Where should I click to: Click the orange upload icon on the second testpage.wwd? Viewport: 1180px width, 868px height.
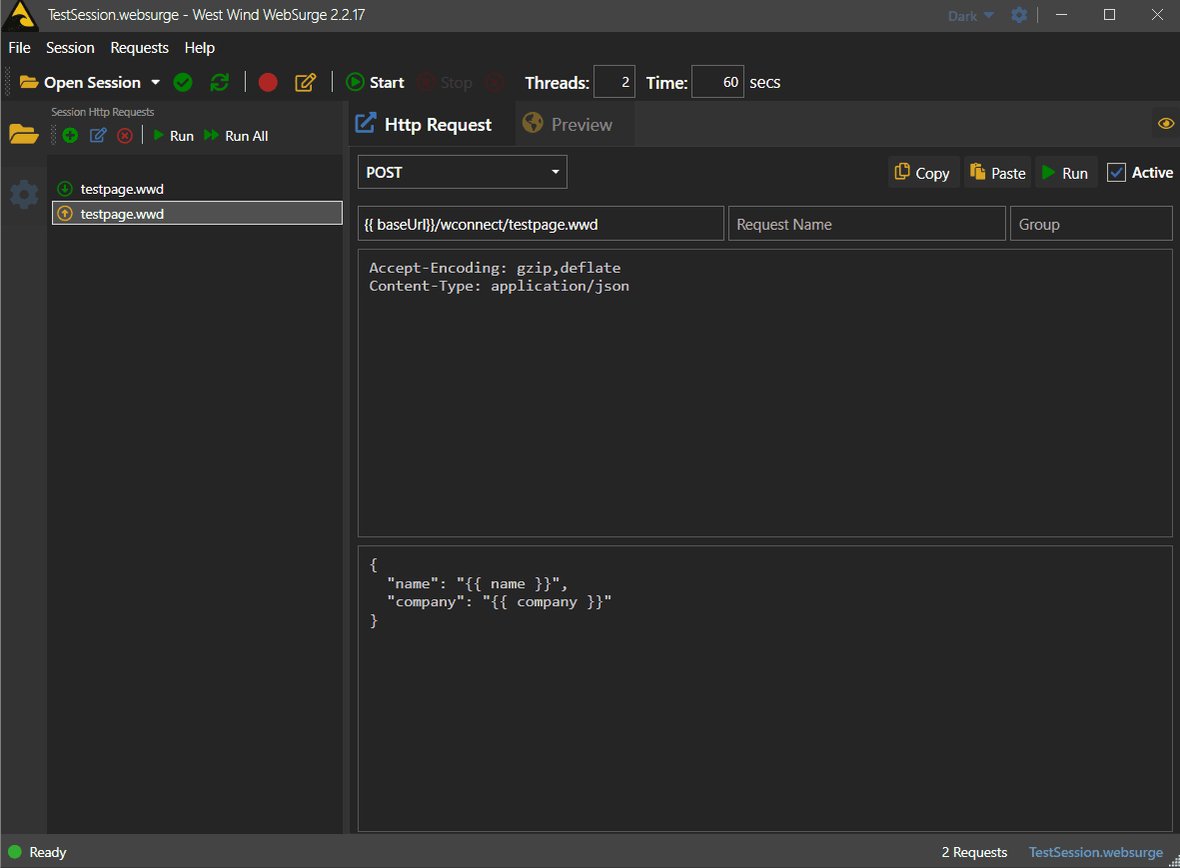coord(65,214)
